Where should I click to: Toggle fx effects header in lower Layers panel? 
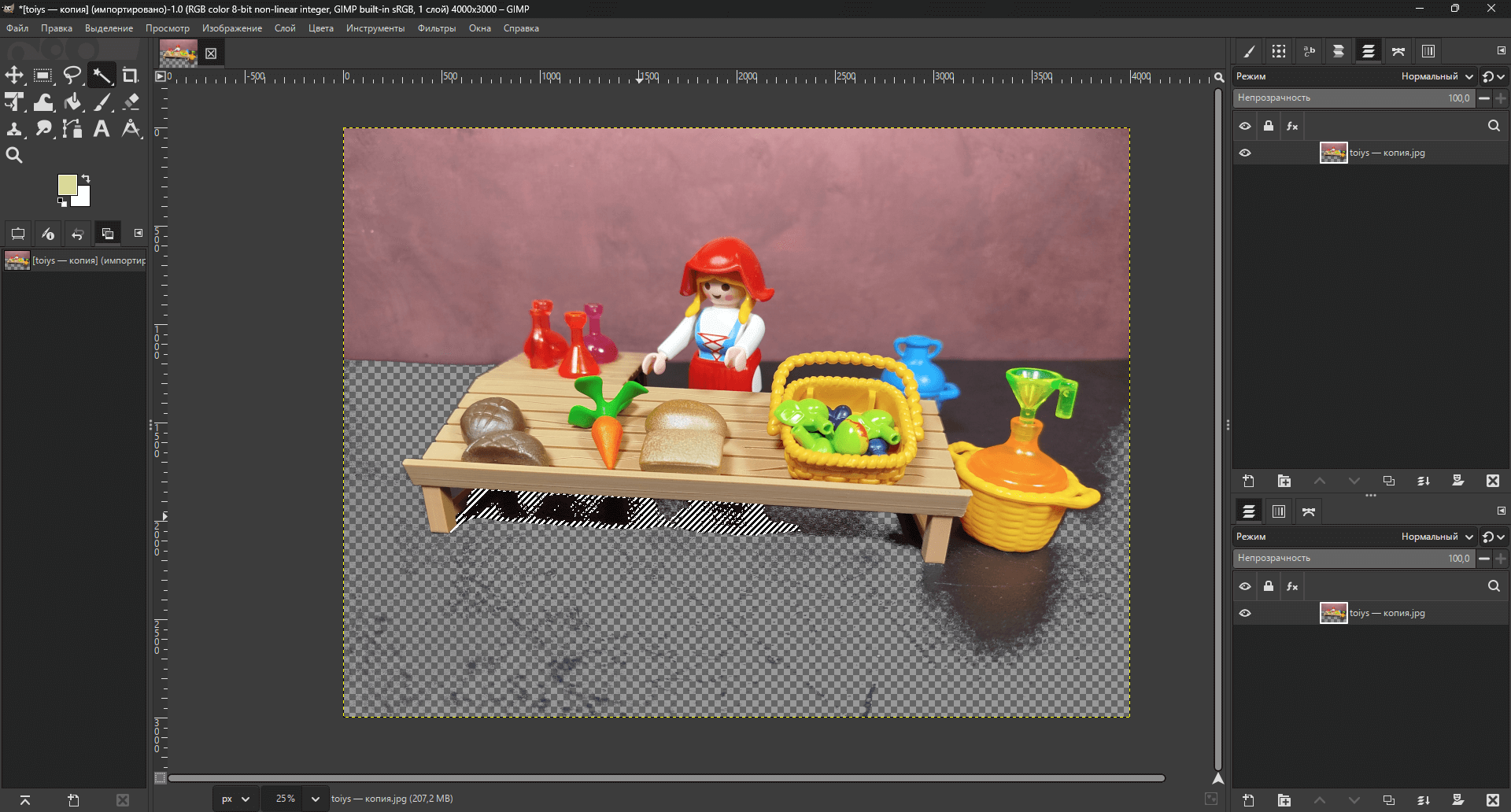click(1292, 586)
